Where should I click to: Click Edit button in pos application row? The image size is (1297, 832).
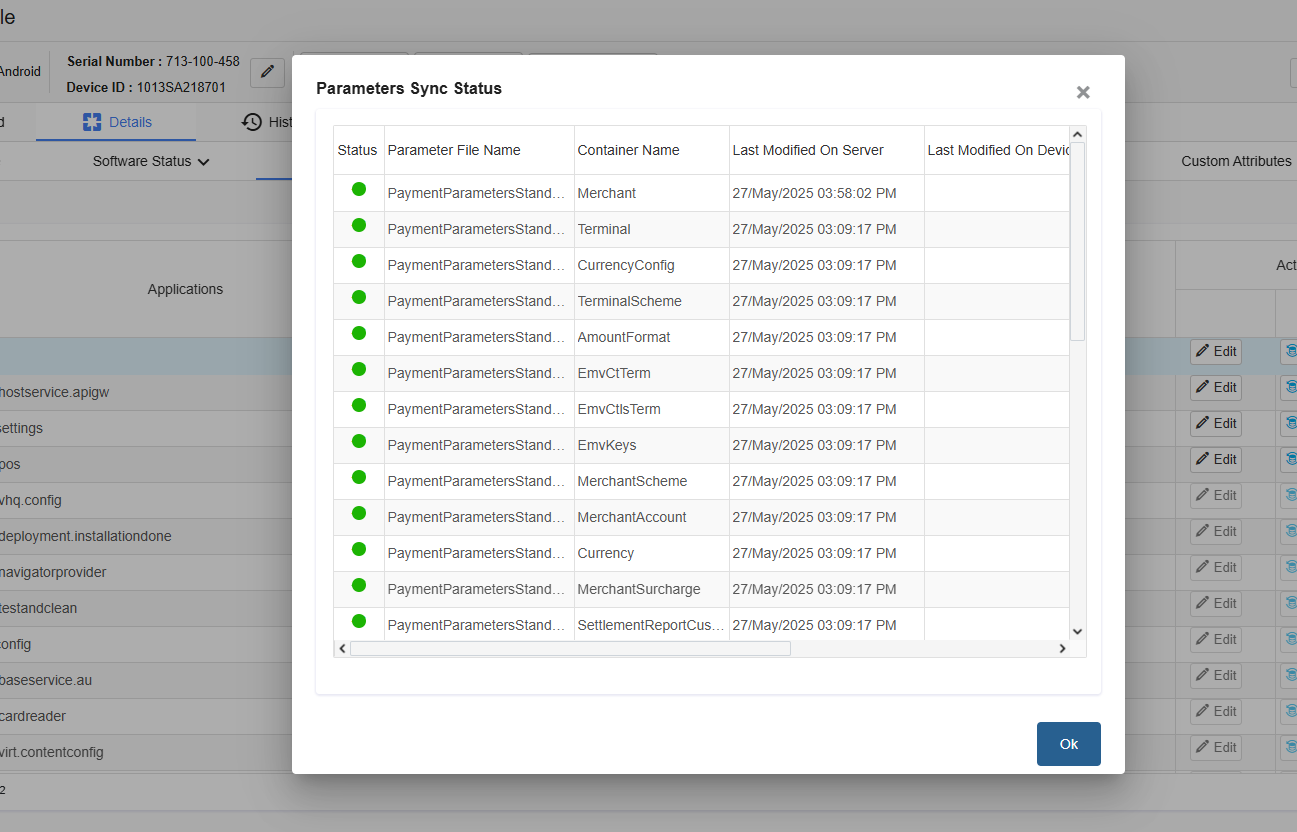pos(1216,459)
